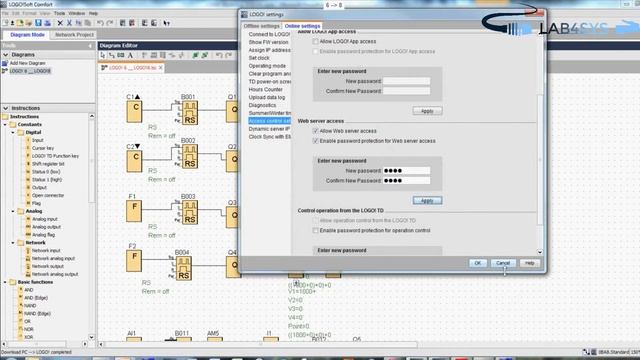Select the pointer Selection tool in Diagram Editor
The width and height of the screenshot is (640, 360).
(103, 55)
